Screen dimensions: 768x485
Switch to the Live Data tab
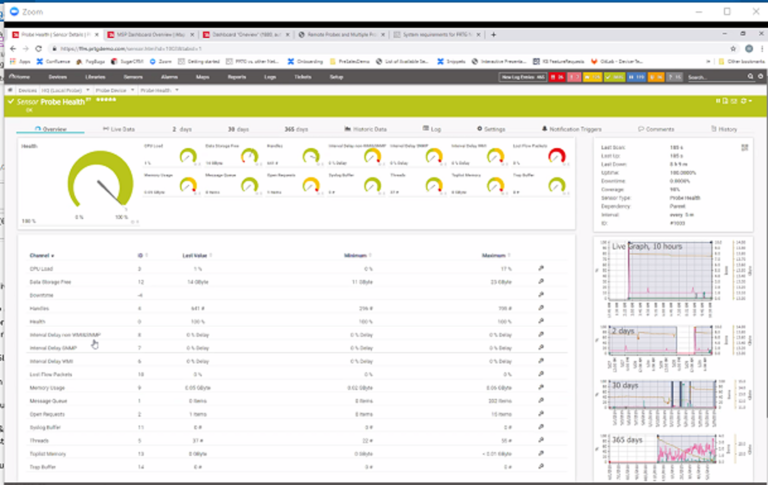click(119, 129)
